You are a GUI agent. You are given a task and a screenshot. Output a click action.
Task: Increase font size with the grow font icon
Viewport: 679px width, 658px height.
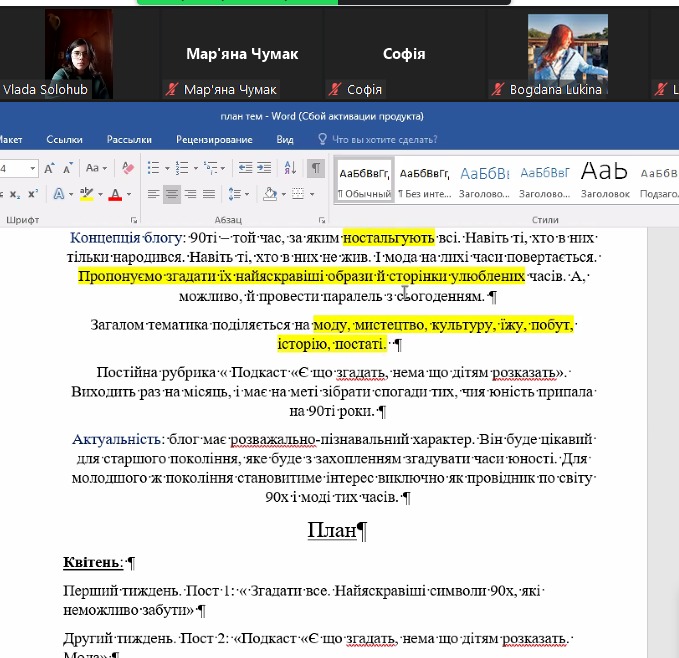pos(49,168)
